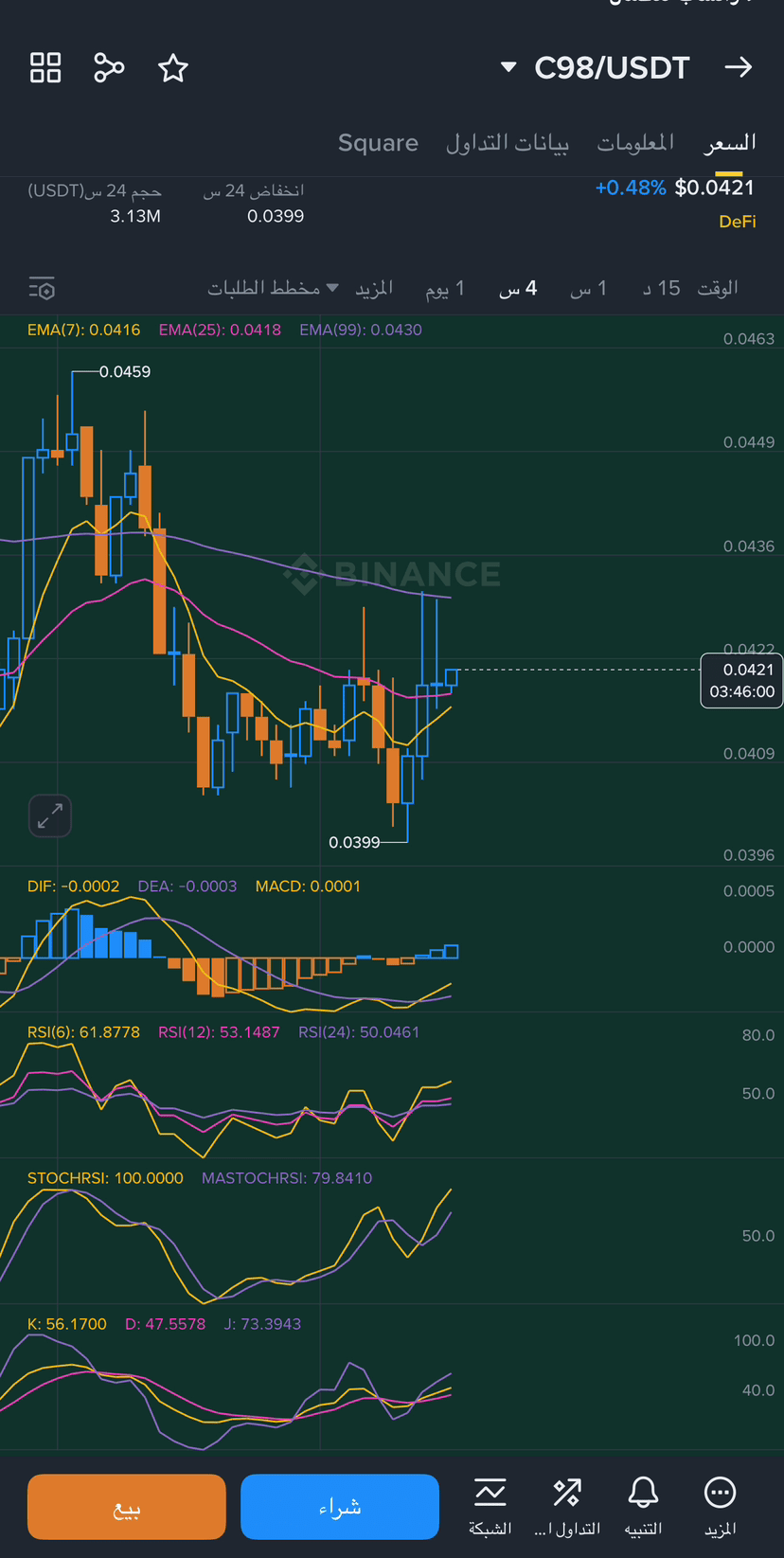Expand chart to fullscreen icon
784x1558 pixels.
(x=50, y=815)
